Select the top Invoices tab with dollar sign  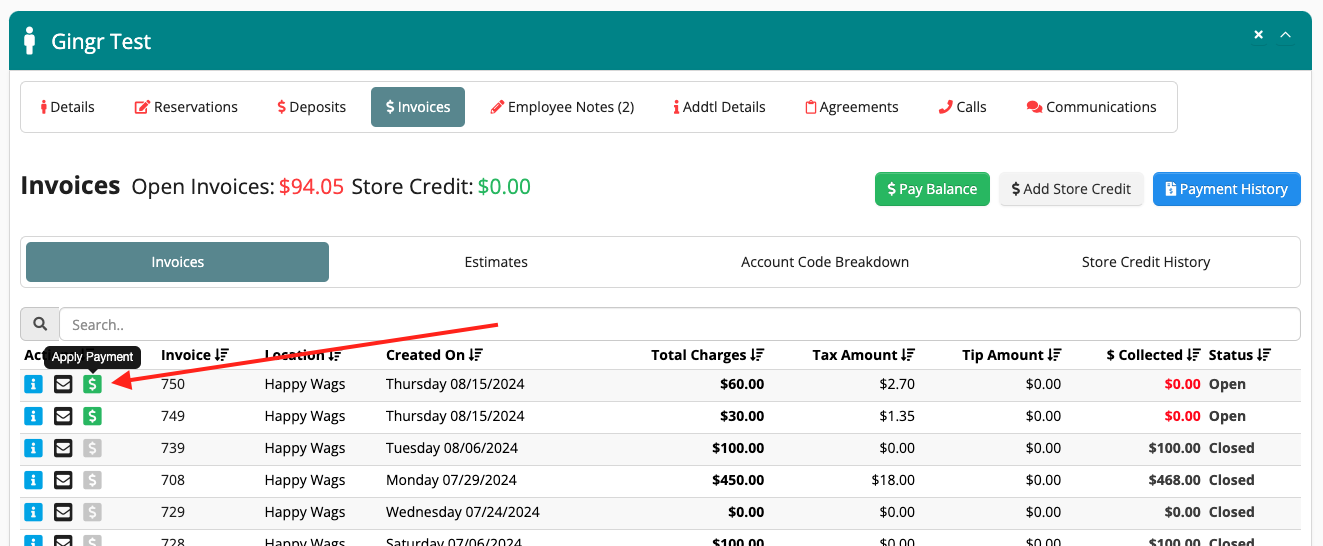[x=418, y=107]
